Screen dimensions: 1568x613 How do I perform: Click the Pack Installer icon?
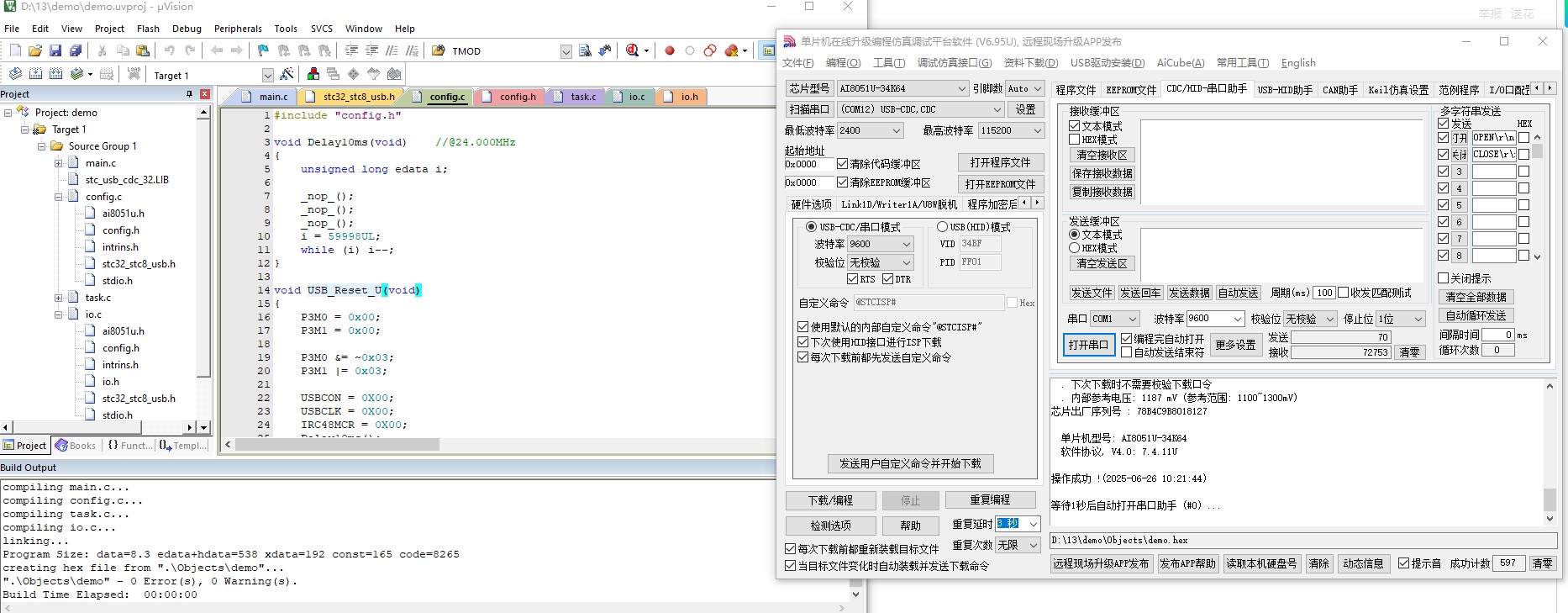(x=394, y=74)
